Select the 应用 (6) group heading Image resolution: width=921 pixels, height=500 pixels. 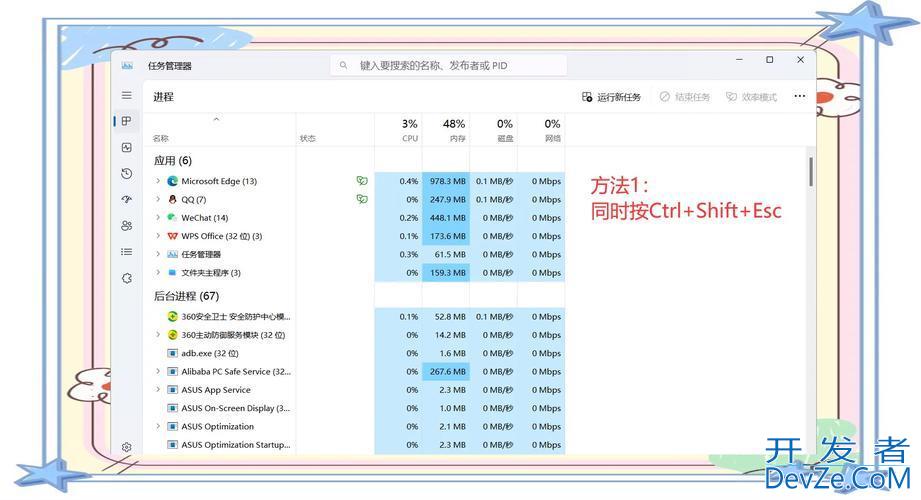pyautogui.click(x=173, y=160)
